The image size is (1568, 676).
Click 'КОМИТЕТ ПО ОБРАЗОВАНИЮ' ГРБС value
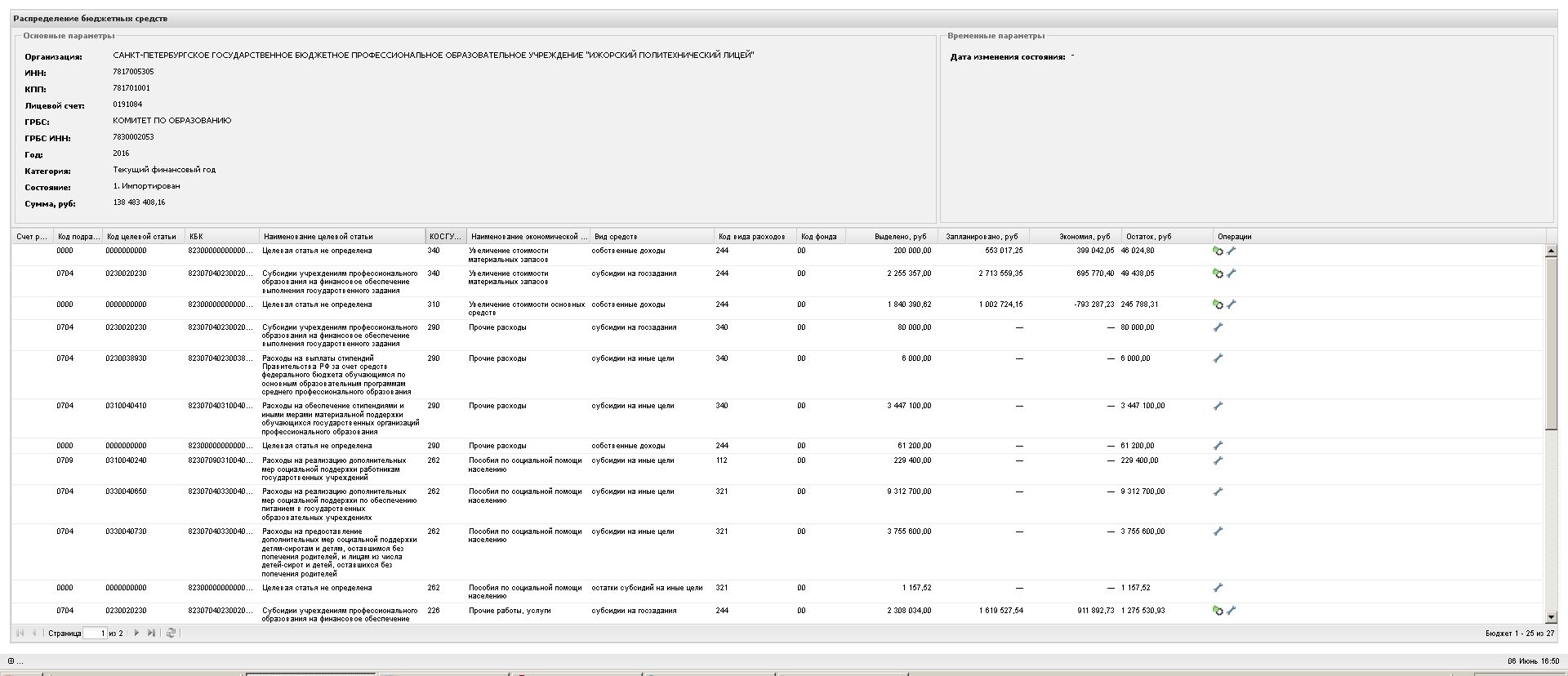(x=172, y=121)
